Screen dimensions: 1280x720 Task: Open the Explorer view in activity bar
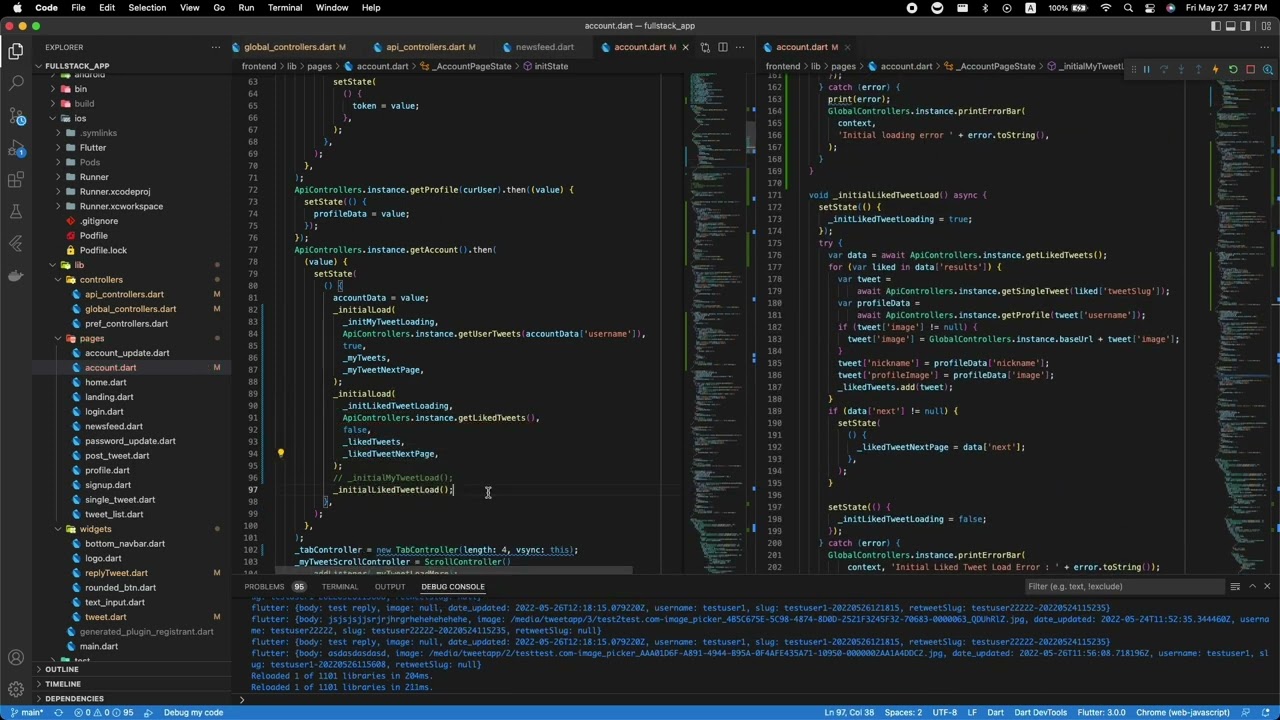[16, 51]
